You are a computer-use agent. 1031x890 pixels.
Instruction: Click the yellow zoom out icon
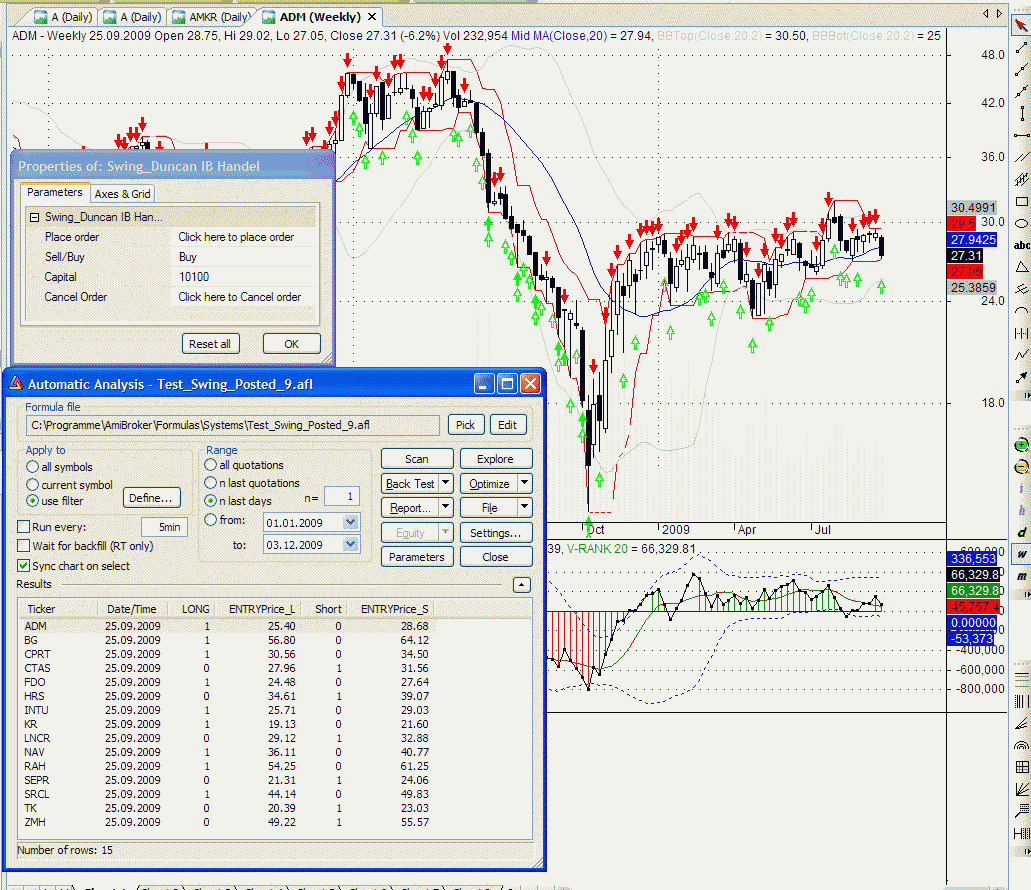pyautogui.click(x=1021, y=466)
